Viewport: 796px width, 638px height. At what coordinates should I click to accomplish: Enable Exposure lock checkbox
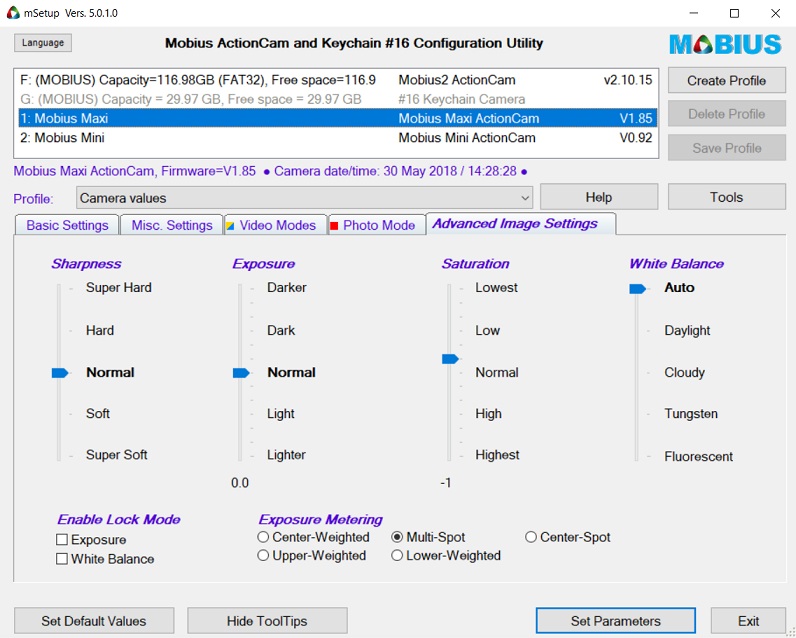(63, 540)
